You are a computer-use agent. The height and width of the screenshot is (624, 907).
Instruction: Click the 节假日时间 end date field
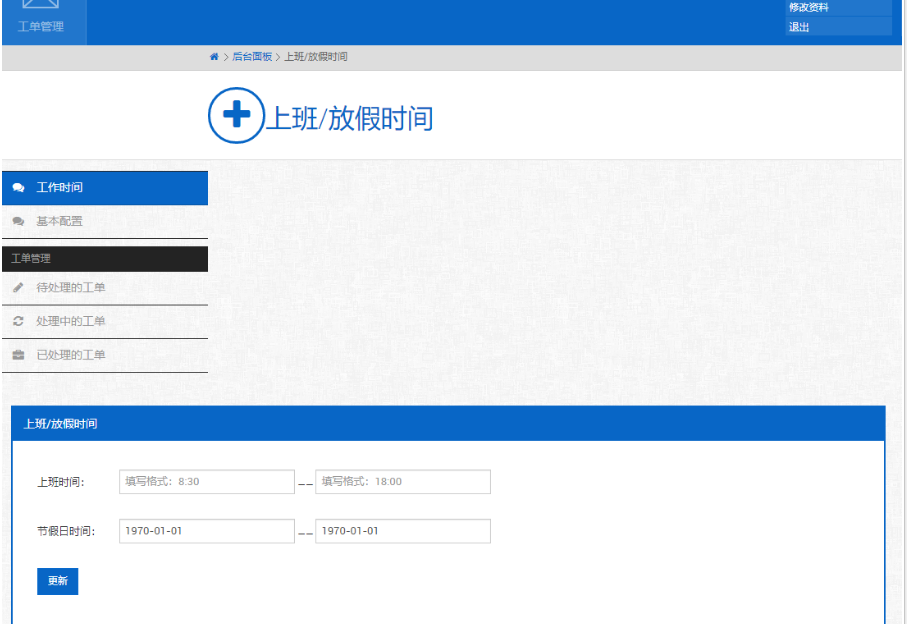click(403, 531)
